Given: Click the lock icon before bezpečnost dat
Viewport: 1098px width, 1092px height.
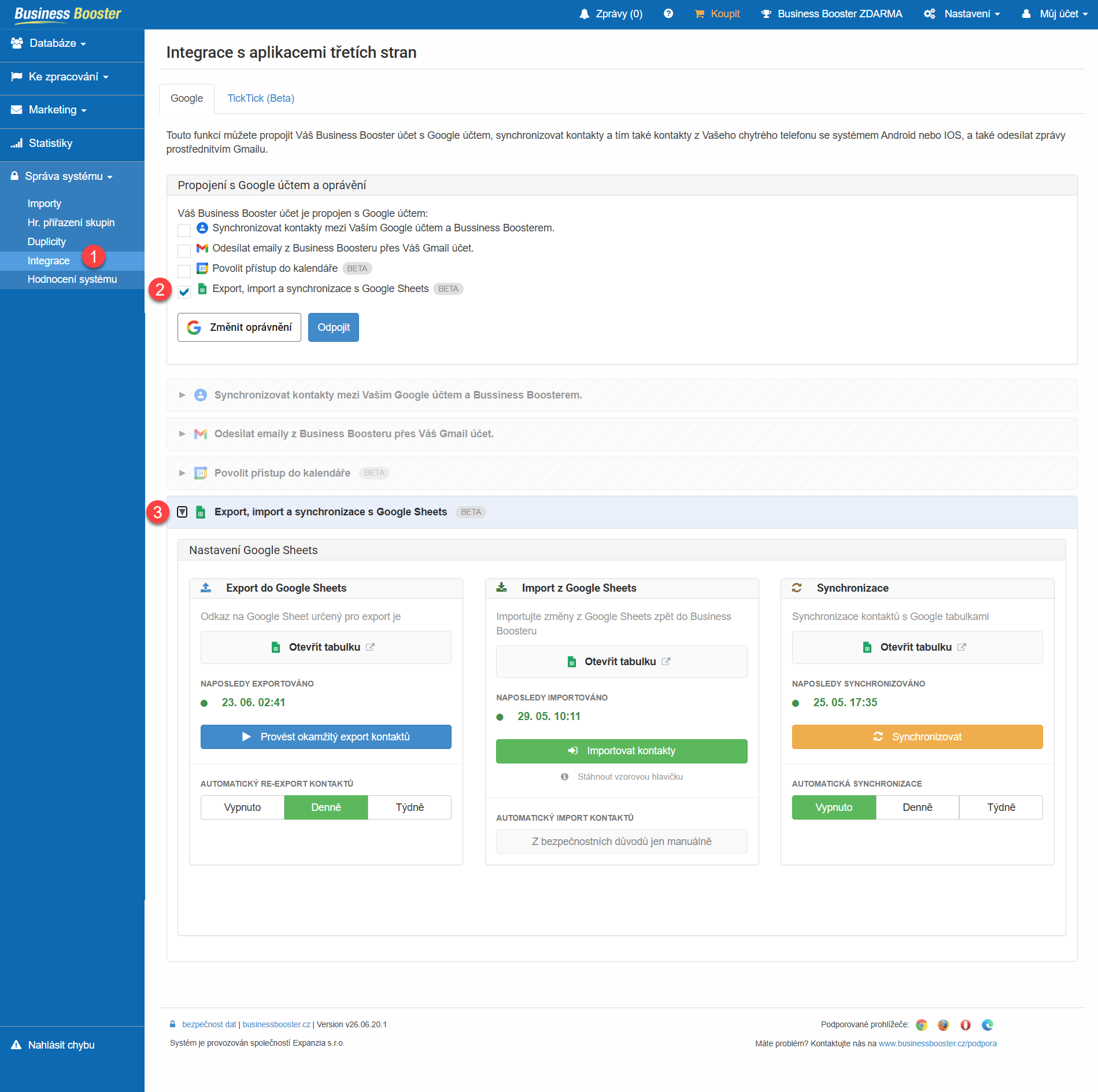Looking at the screenshot, I should click(172, 1024).
